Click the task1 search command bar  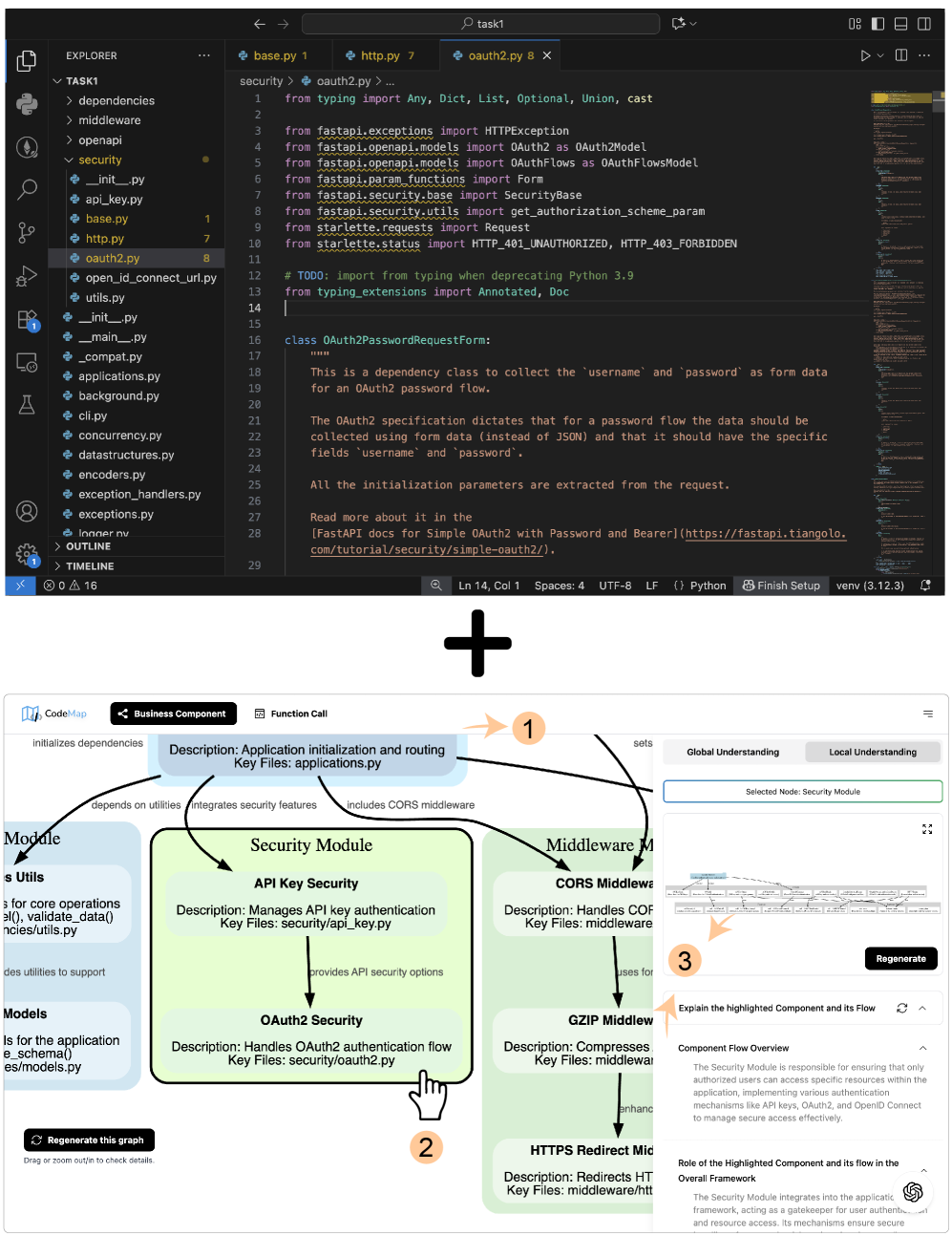click(481, 24)
